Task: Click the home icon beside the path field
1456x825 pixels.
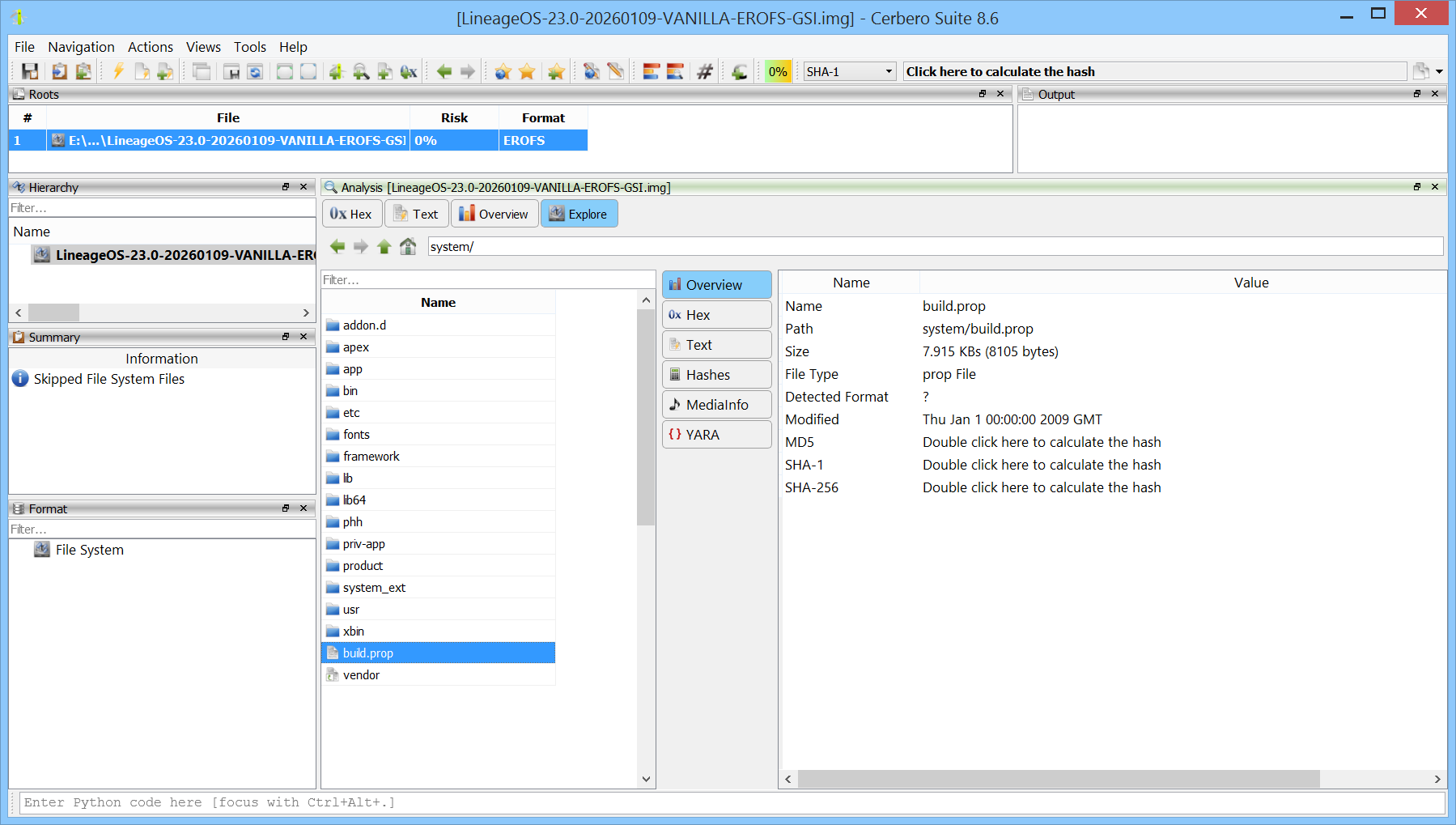Action: [408, 247]
